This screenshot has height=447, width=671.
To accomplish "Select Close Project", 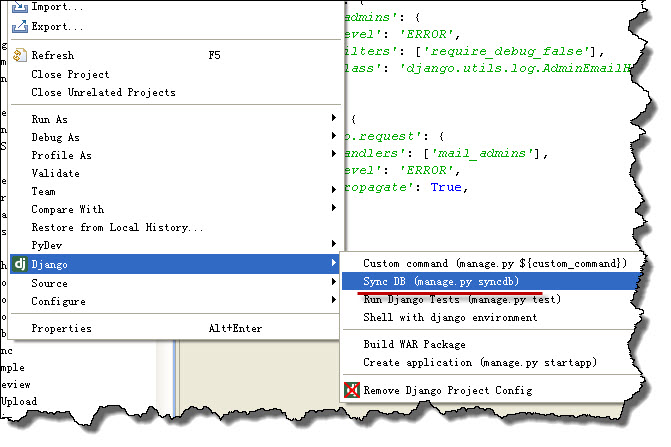I will tap(175, 74).
